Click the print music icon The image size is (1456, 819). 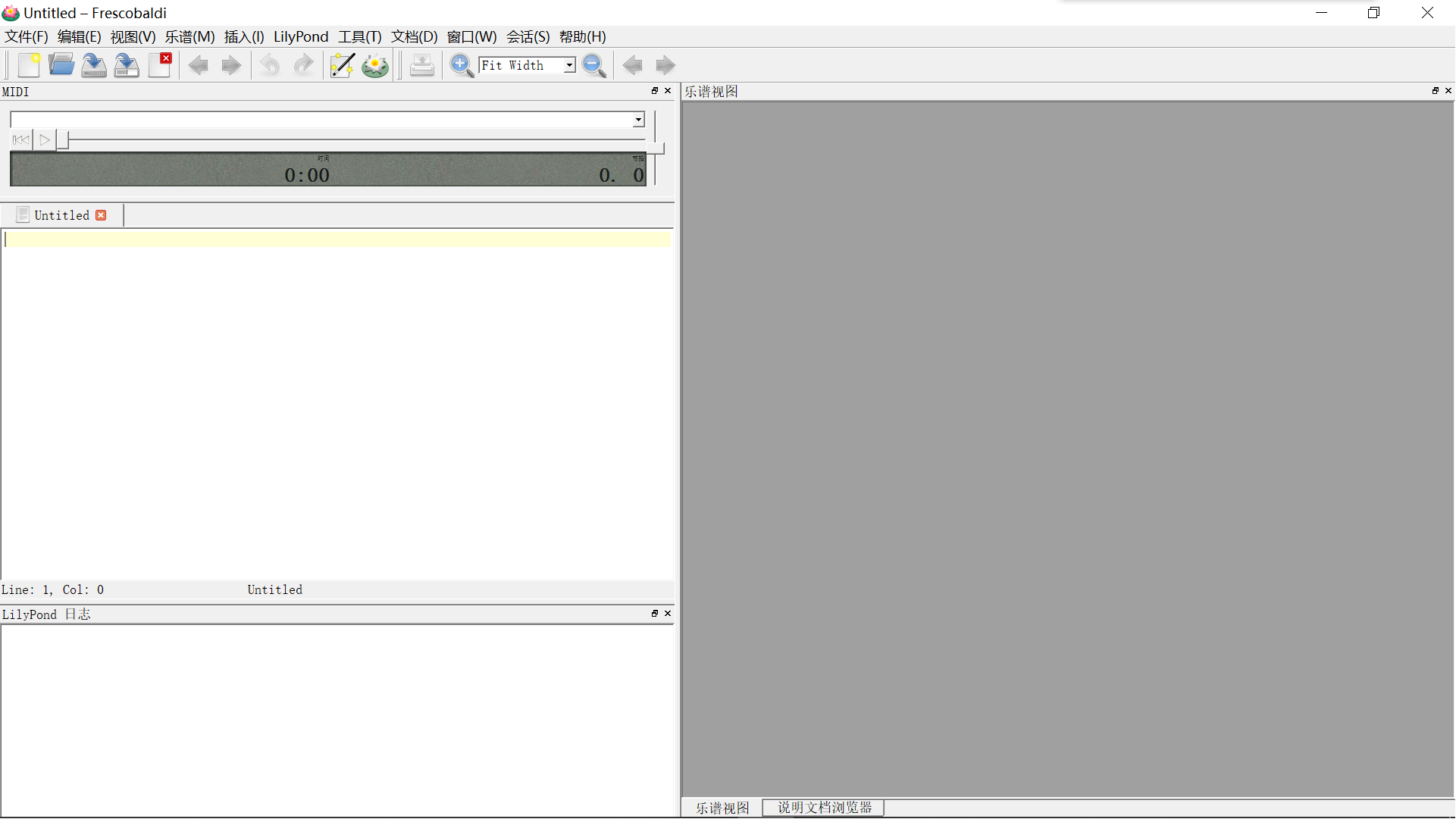(421, 65)
